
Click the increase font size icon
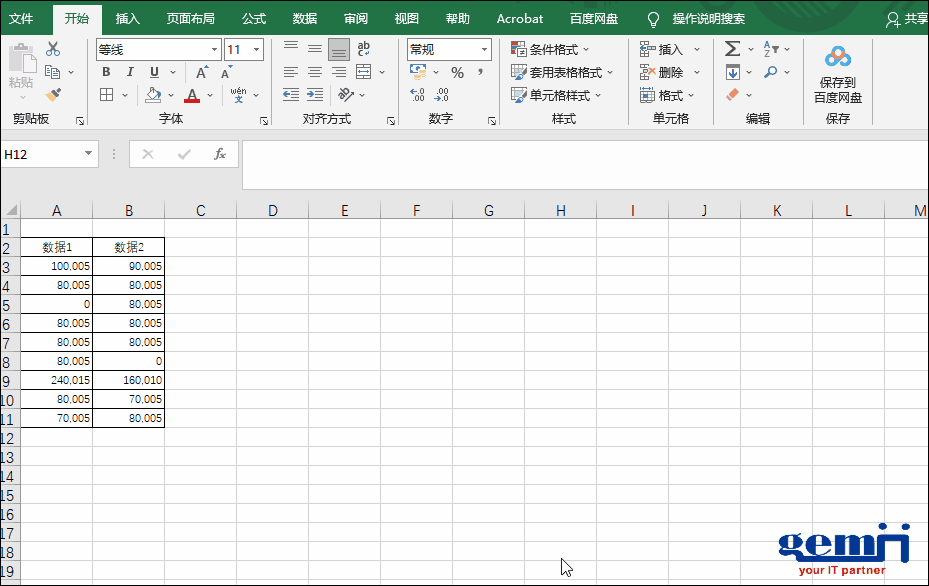[x=202, y=73]
